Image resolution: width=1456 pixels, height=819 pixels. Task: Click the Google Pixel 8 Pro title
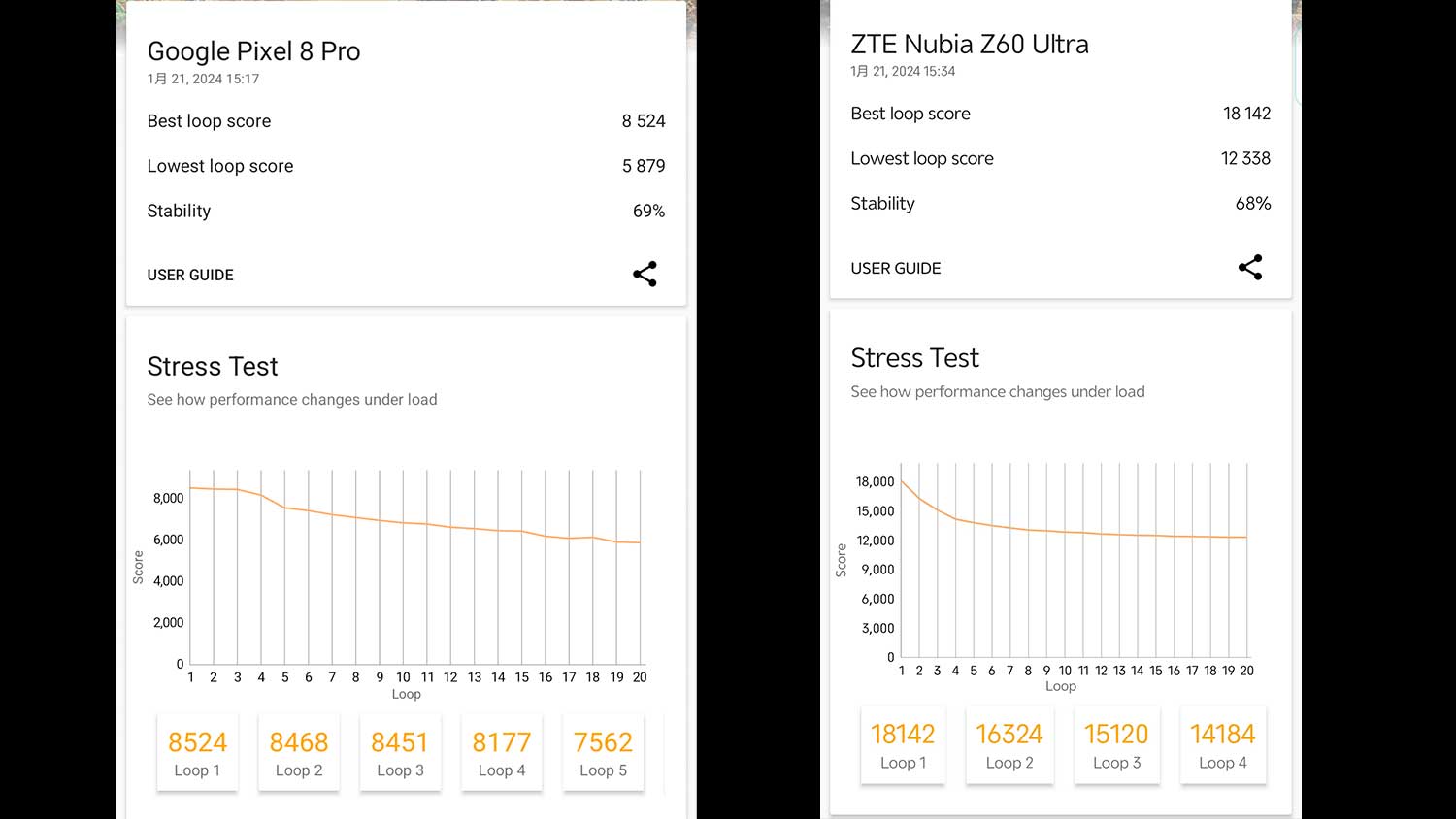[253, 51]
